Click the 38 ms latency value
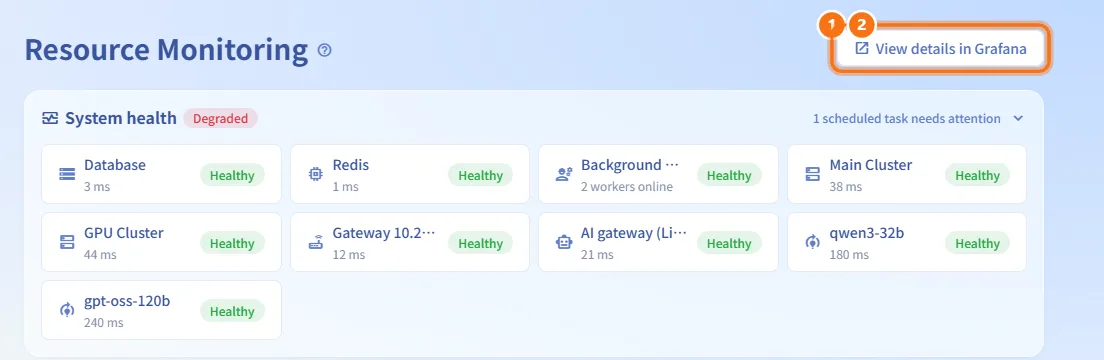 pos(846,187)
